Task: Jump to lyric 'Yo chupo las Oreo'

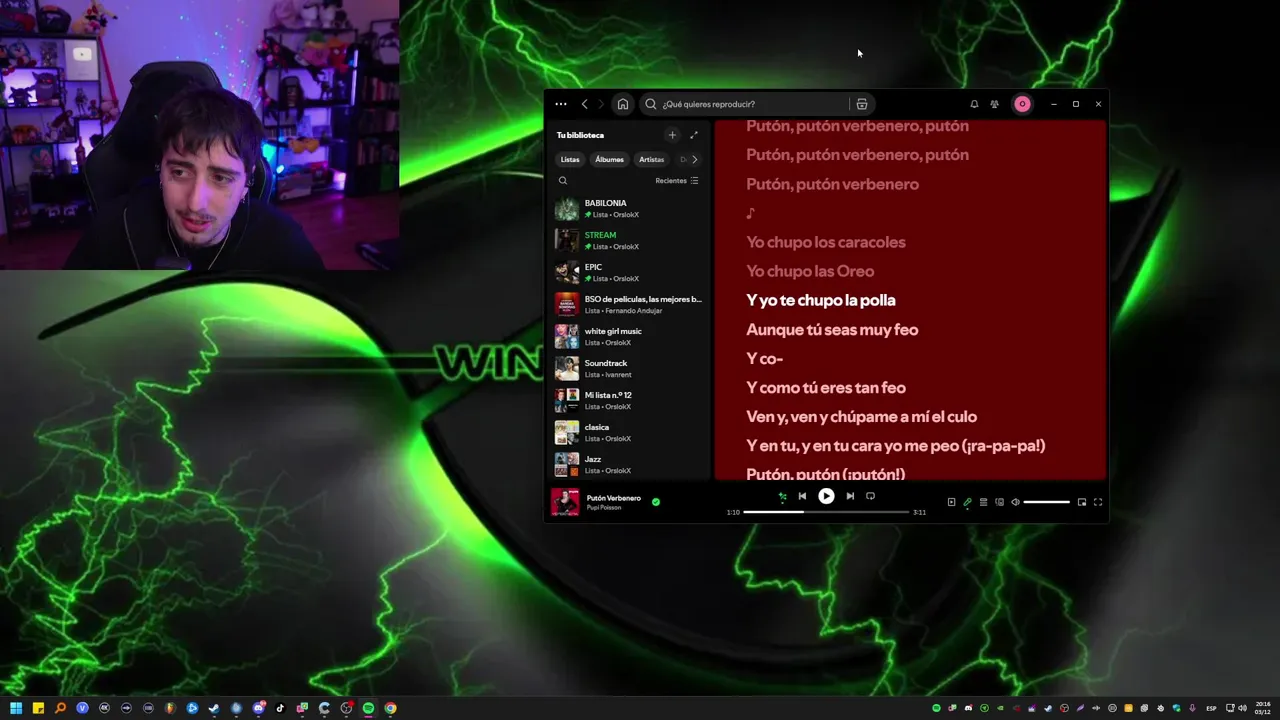Action: [x=810, y=271]
